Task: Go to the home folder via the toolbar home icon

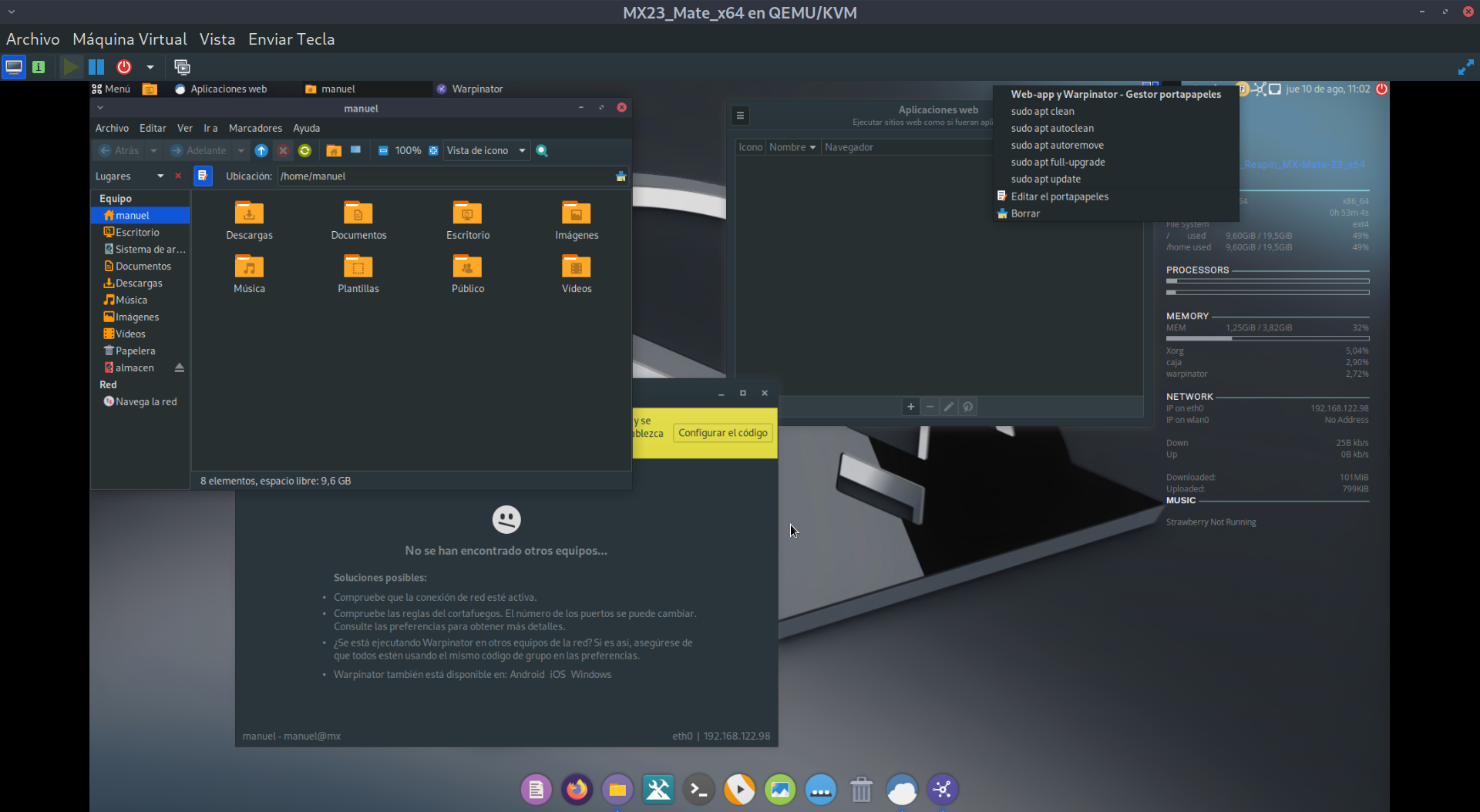Action: pos(334,150)
